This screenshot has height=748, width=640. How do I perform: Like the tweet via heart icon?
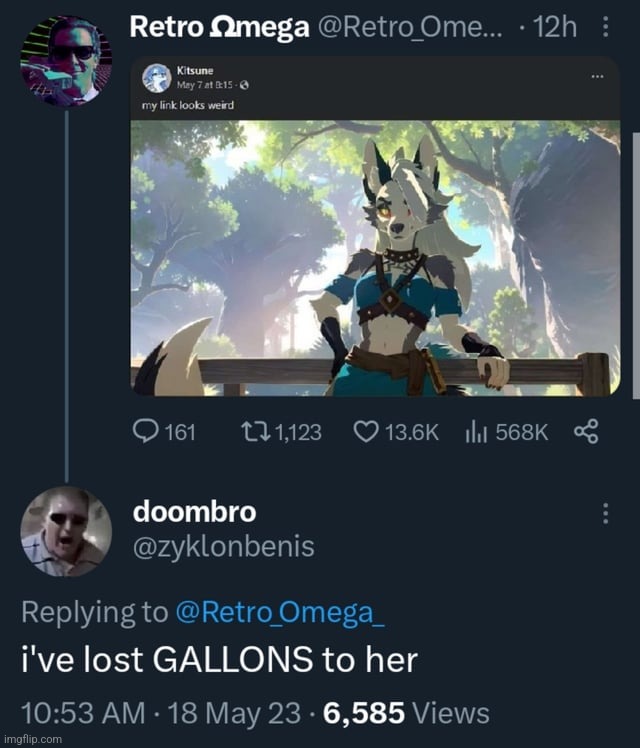click(x=366, y=432)
